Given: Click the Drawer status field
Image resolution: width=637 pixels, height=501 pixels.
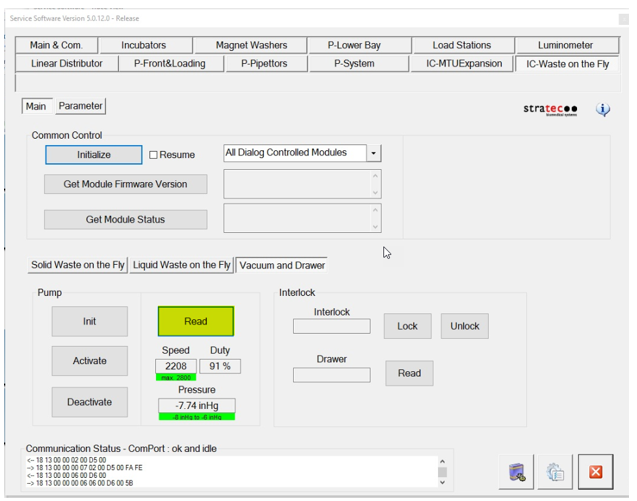Looking at the screenshot, I should pyautogui.click(x=331, y=375).
